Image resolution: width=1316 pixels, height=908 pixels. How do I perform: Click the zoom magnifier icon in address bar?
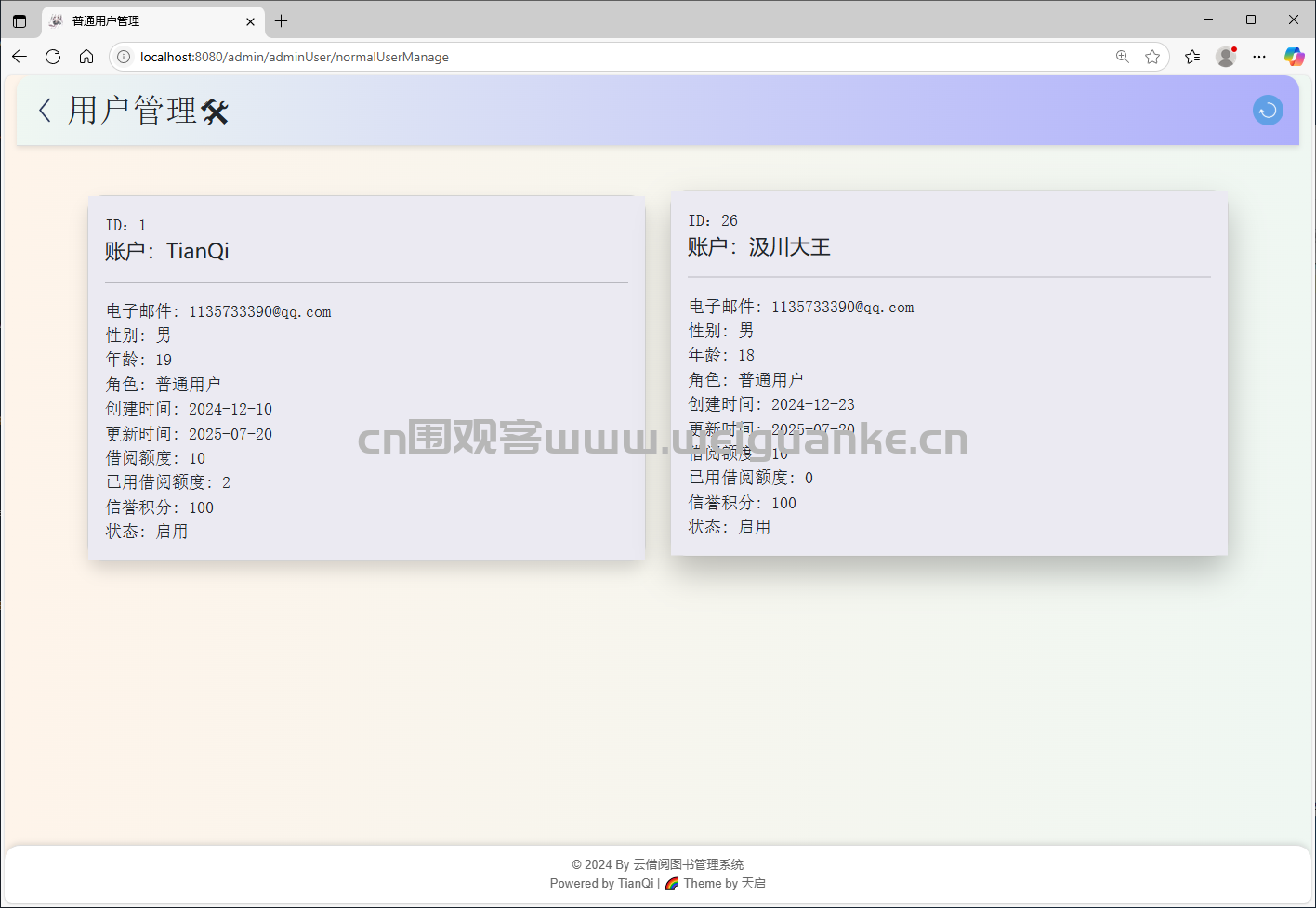pyautogui.click(x=1123, y=57)
